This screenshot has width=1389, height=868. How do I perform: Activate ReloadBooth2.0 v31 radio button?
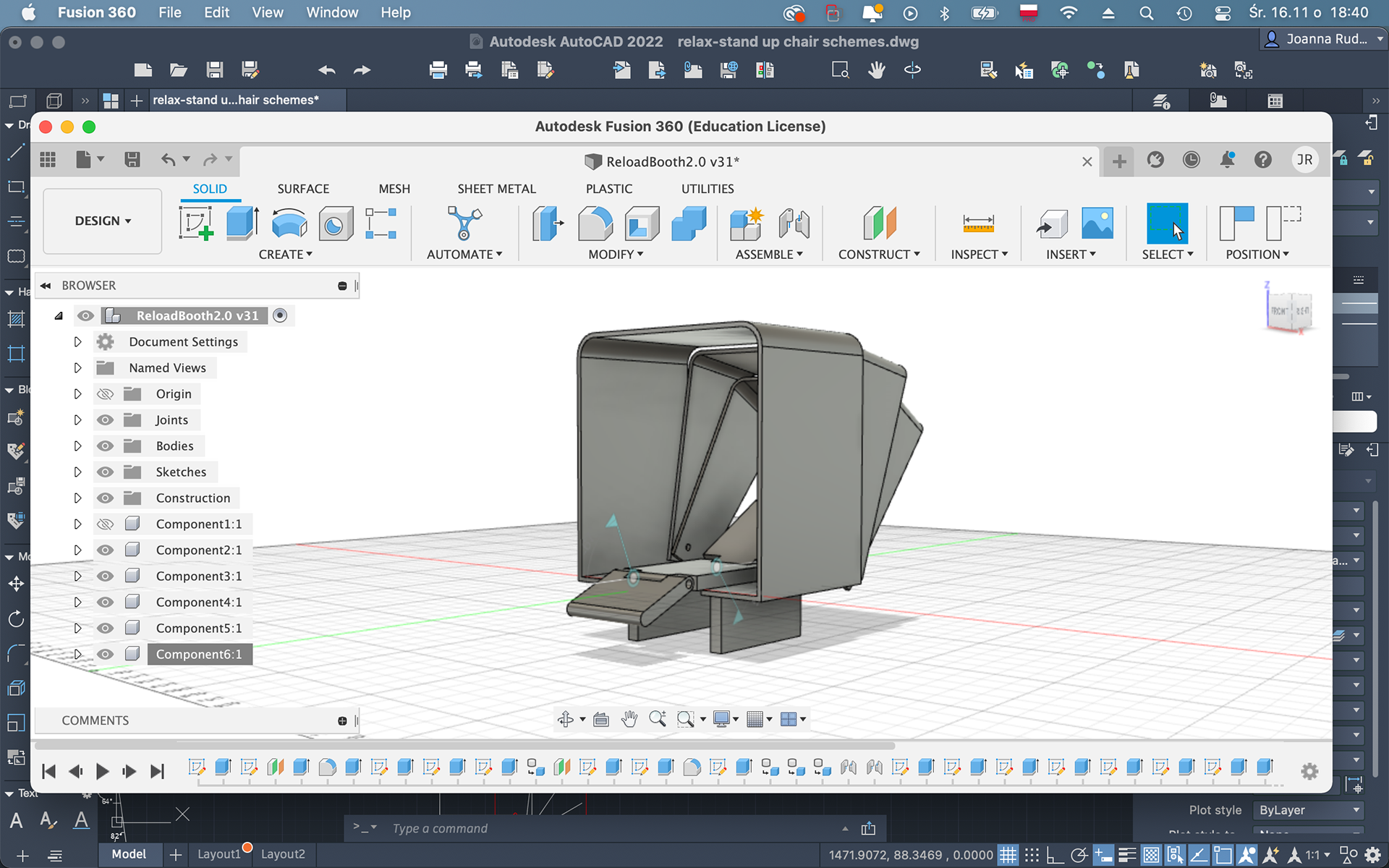pos(280,315)
